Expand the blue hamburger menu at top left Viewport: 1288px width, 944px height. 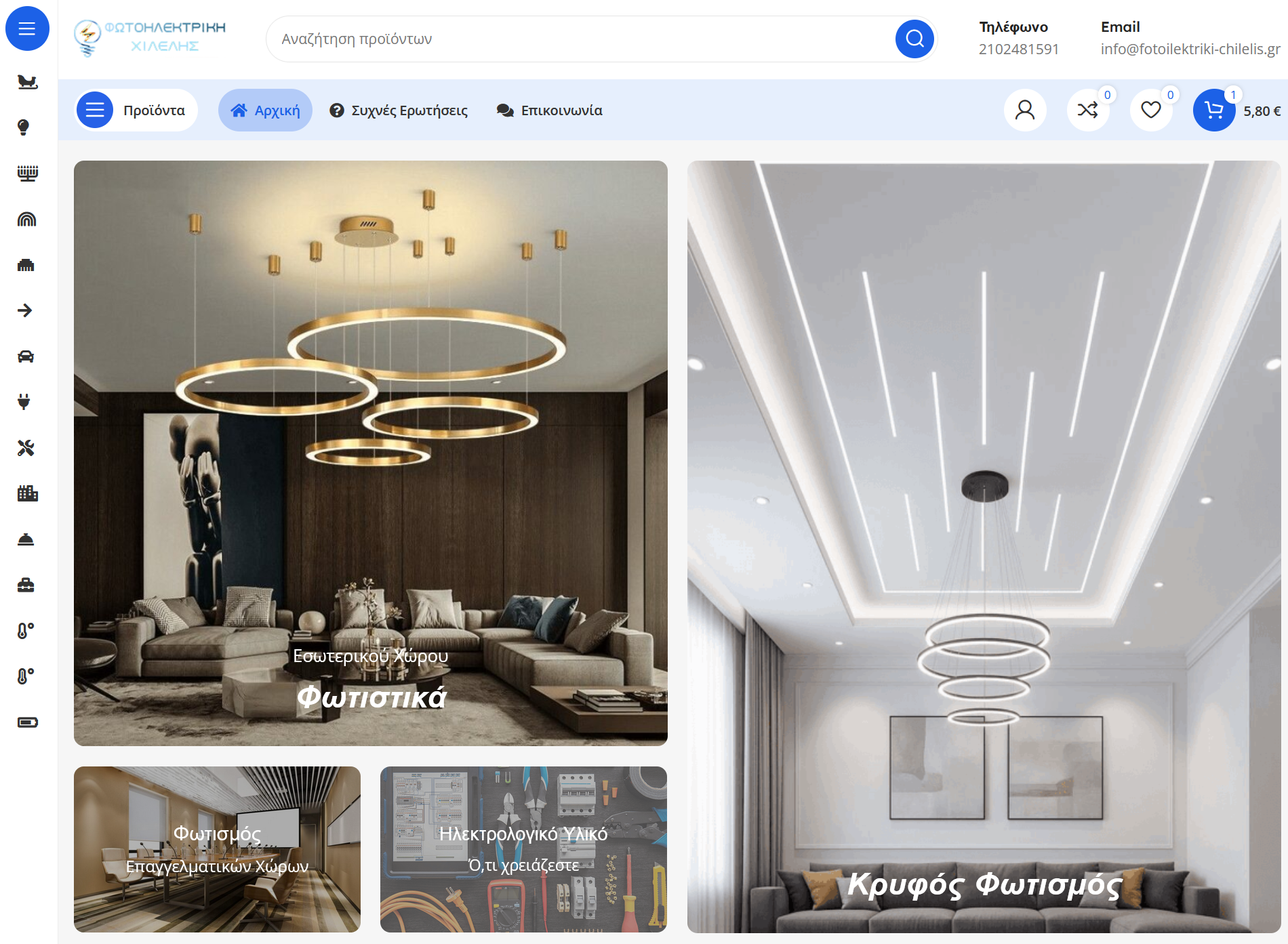pos(27,28)
